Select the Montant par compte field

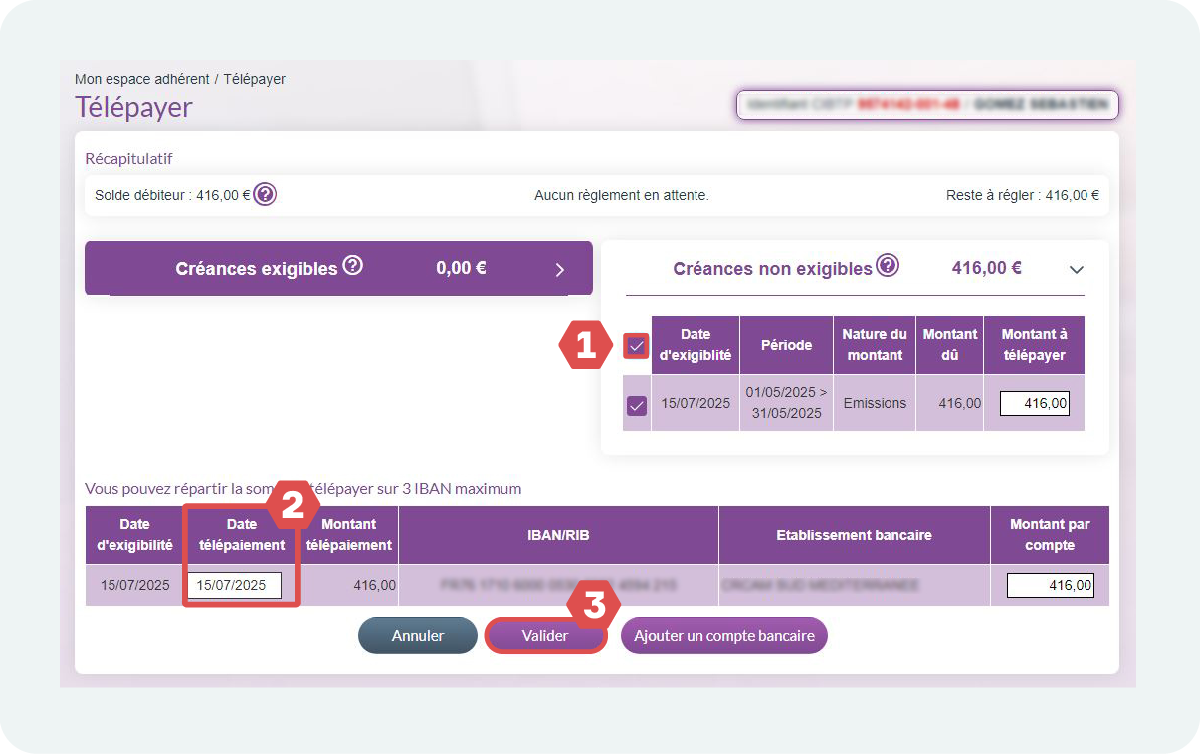tap(1050, 586)
